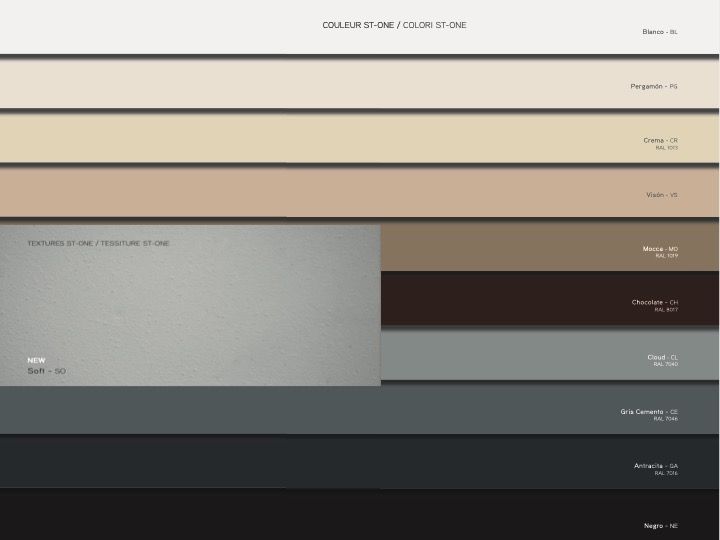
Task: Click the RAL 7016 code text
Action: [x=666, y=473]
